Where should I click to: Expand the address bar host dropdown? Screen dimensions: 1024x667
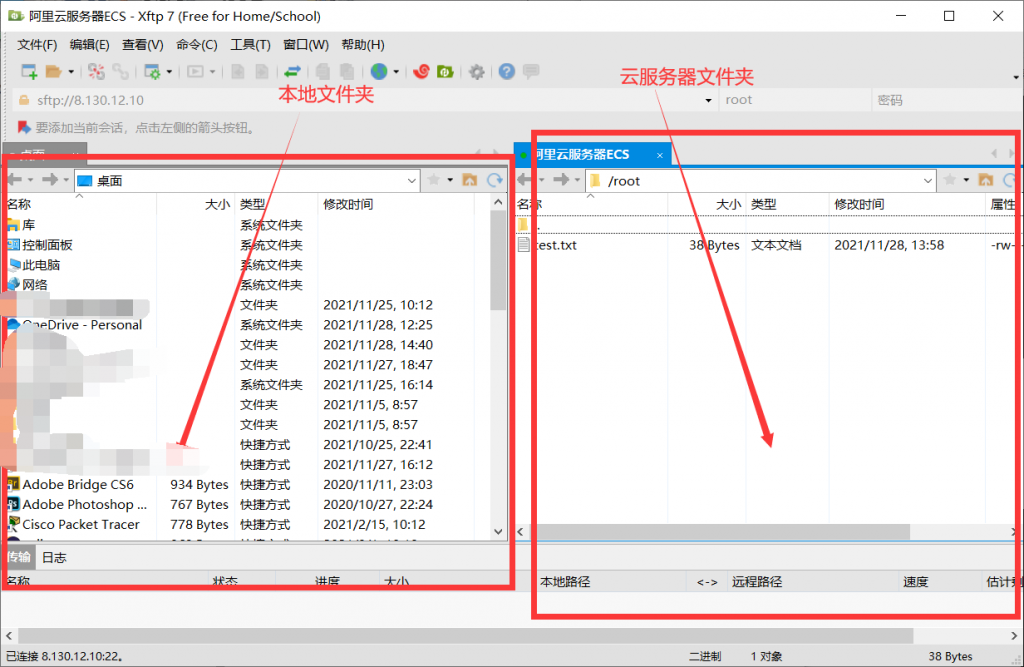(x=709, y=101)
